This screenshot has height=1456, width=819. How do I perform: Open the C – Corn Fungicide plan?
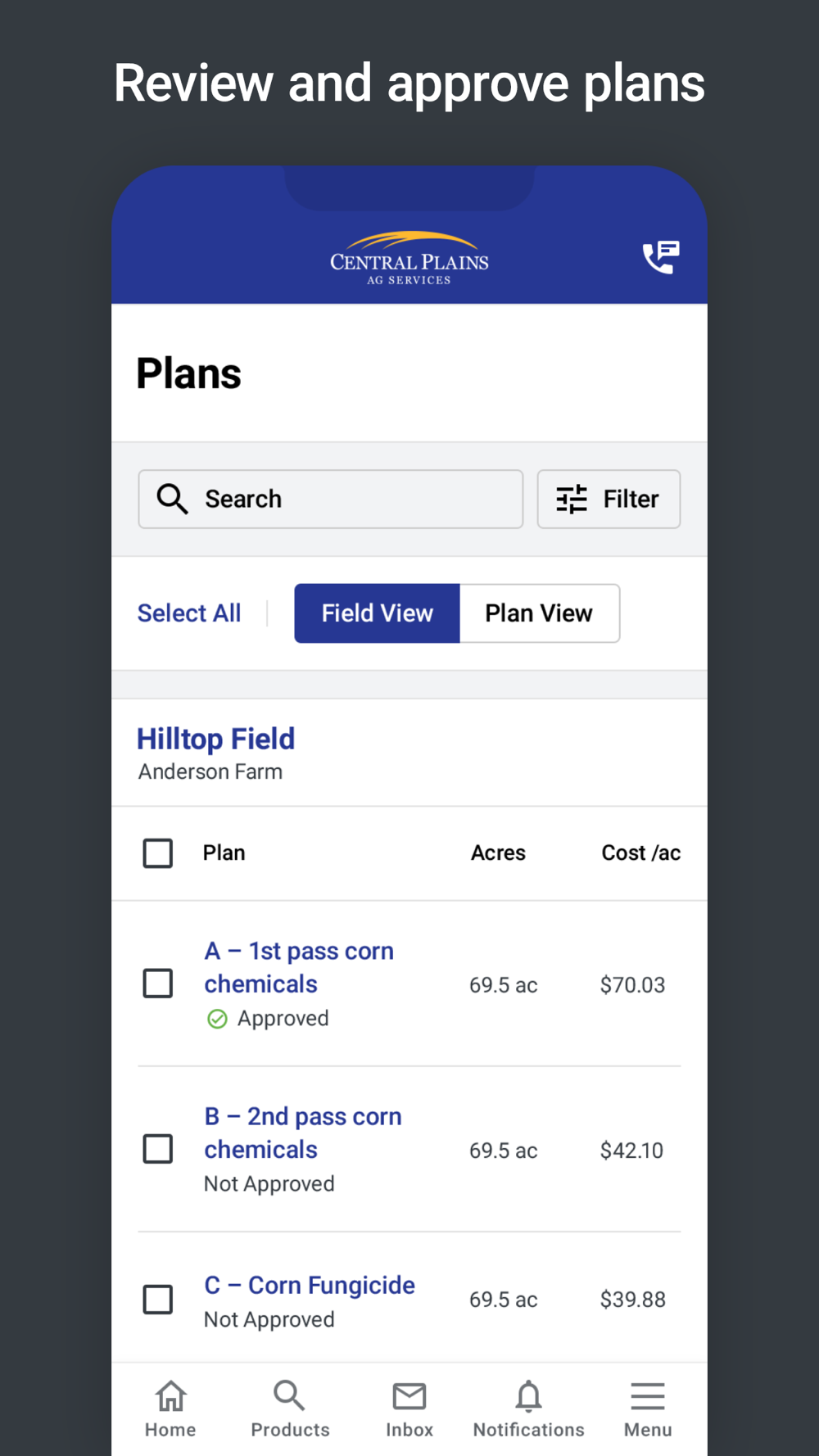[310, 1285]
